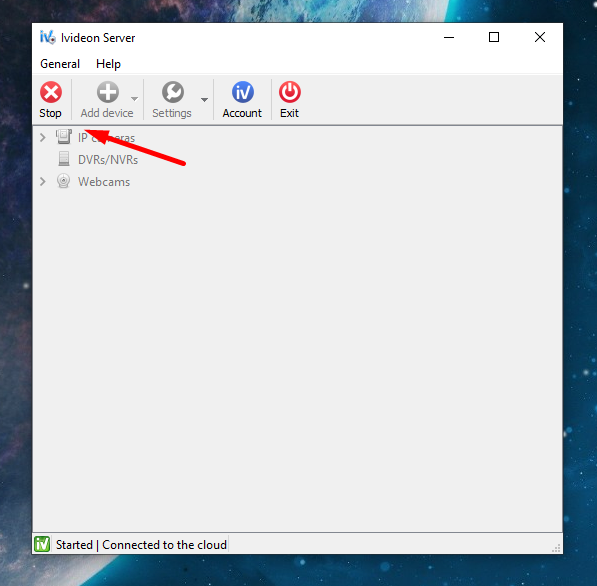Click 'Started | Connected to the cloud' status text
Viewport: 597px width, 586px height.
(x=141, y=545)
